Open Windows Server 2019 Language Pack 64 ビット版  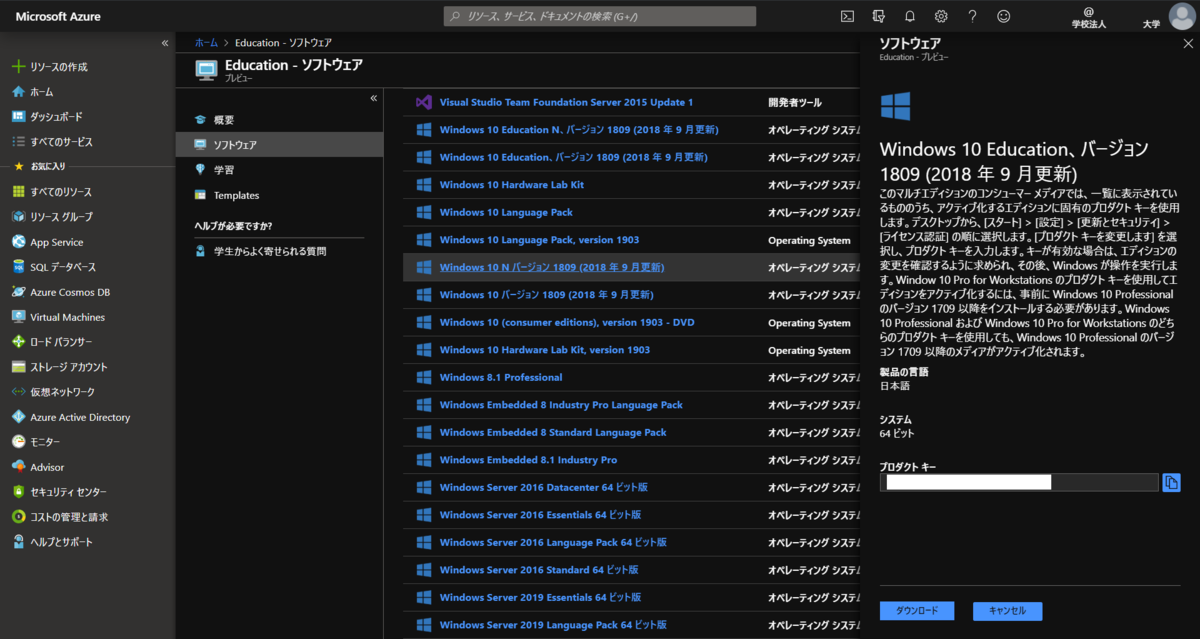553,625
